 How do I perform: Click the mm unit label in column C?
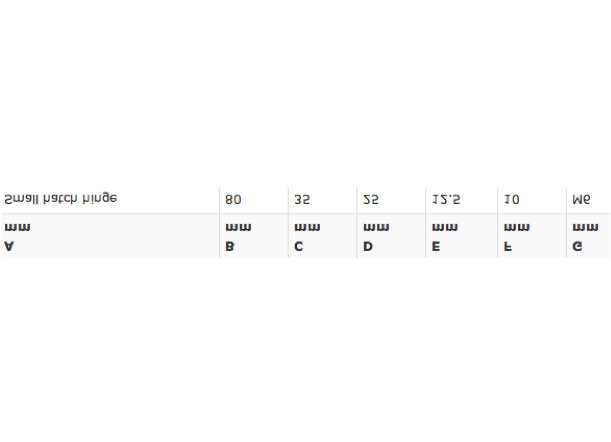[307, 227]
